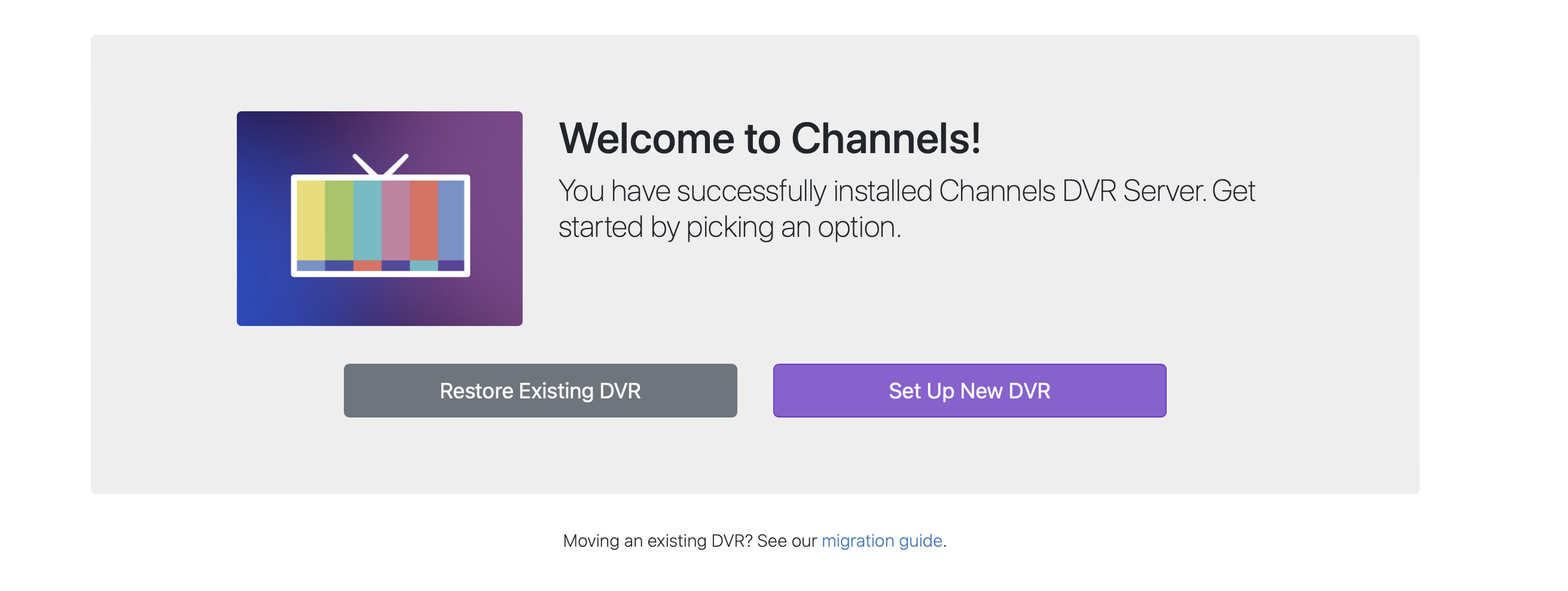The height and width of the screenshot is (591, 1568).
Task: Click the "Welcome to Channels!" heading
Action: 770,139
